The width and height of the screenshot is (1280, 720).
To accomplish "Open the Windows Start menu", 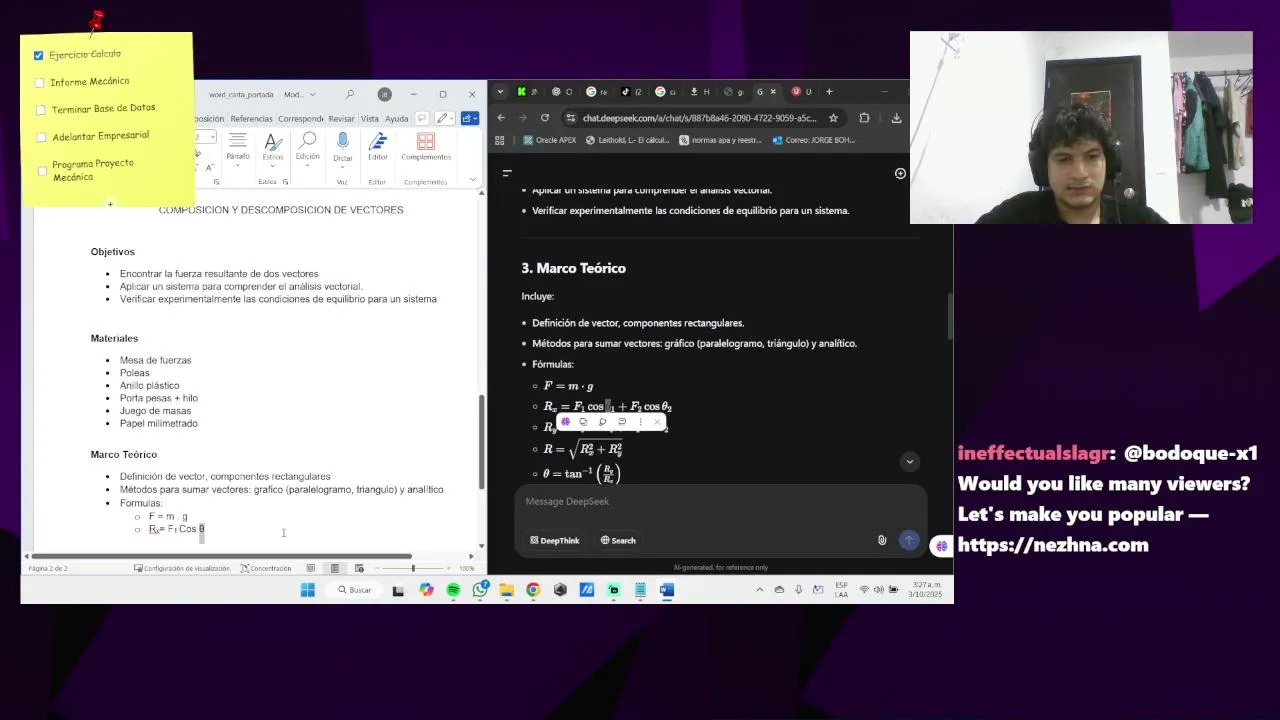I will point(308,590).
